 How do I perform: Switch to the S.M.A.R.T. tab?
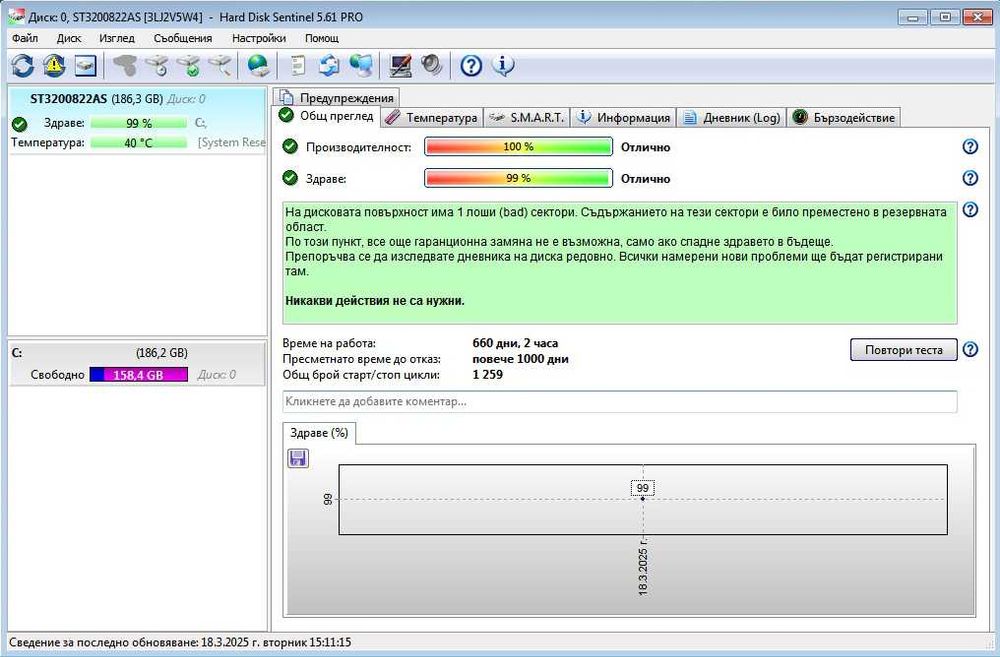tap(527, 117)
